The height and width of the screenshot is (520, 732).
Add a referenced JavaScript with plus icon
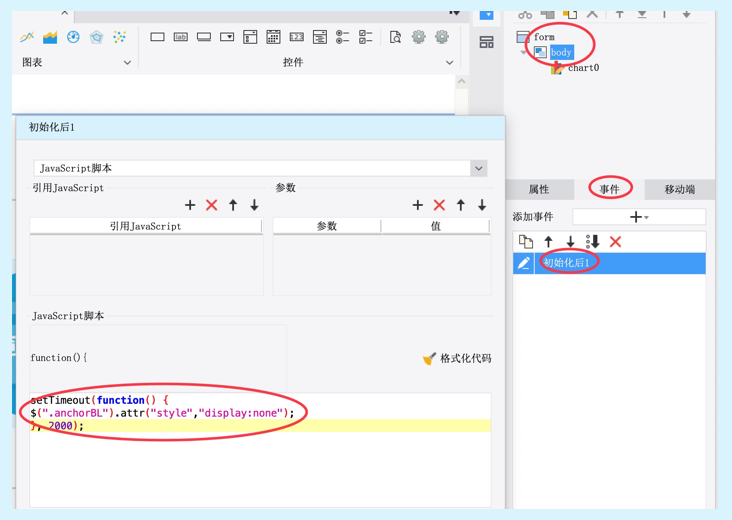190,205
